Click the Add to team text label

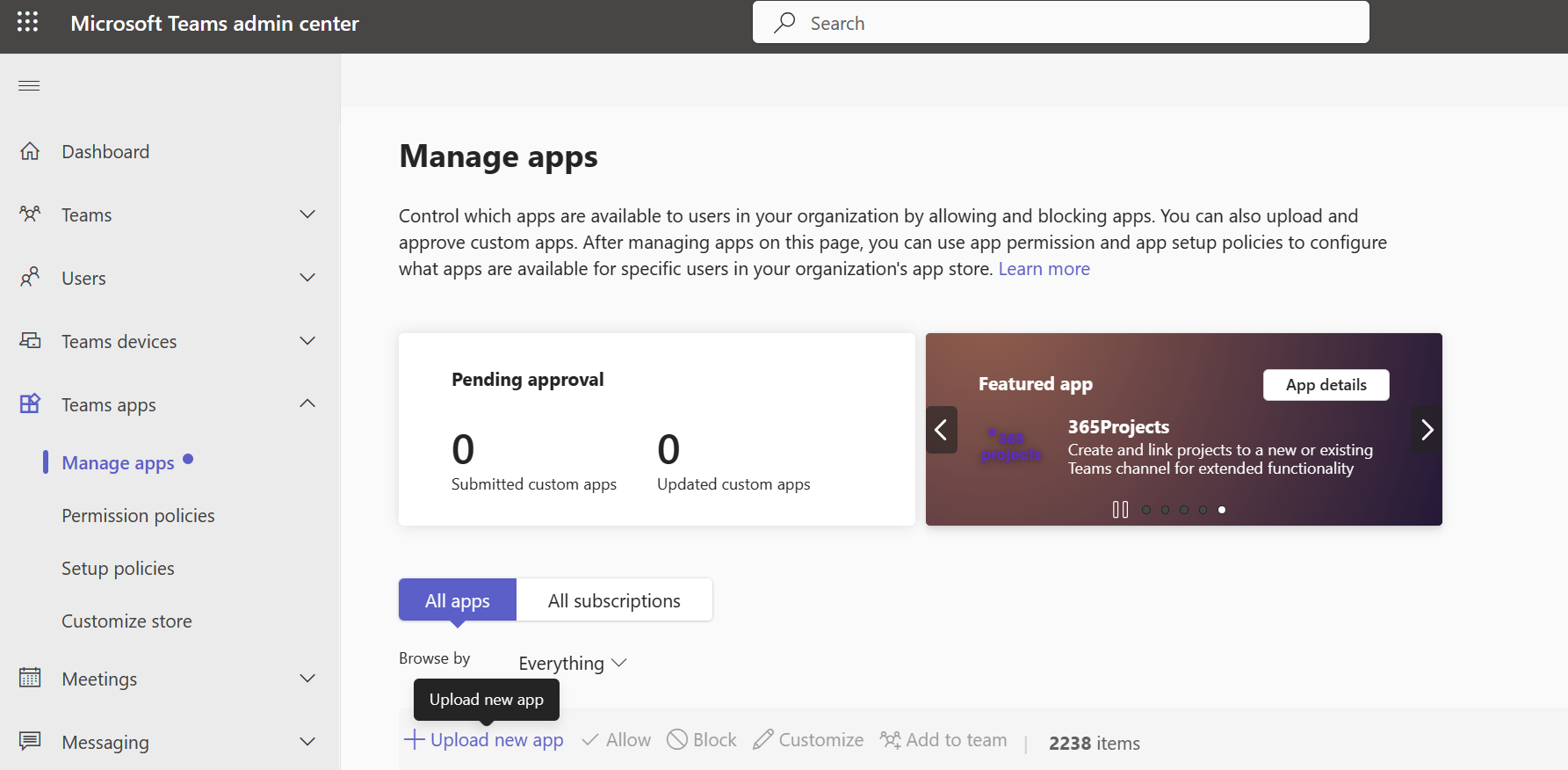tap(957, 740)
